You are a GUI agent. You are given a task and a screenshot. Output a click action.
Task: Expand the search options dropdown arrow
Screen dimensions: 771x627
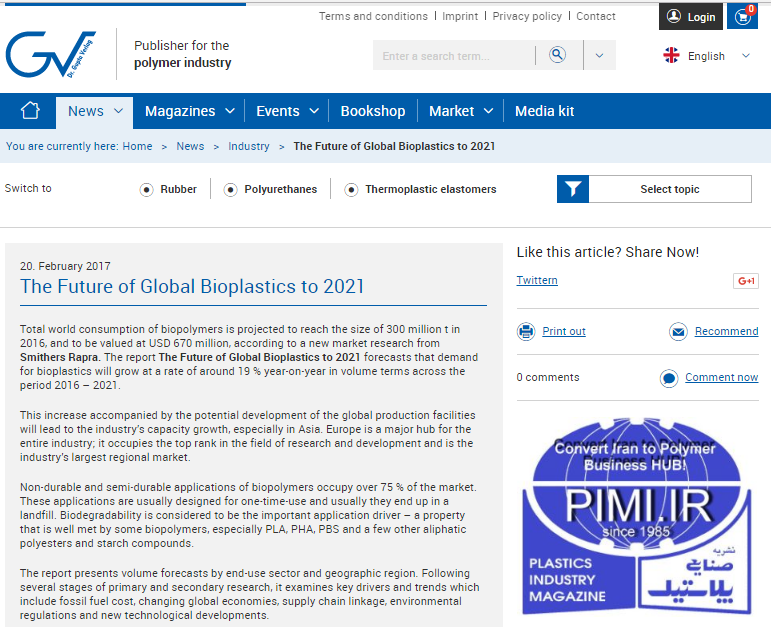599,55
